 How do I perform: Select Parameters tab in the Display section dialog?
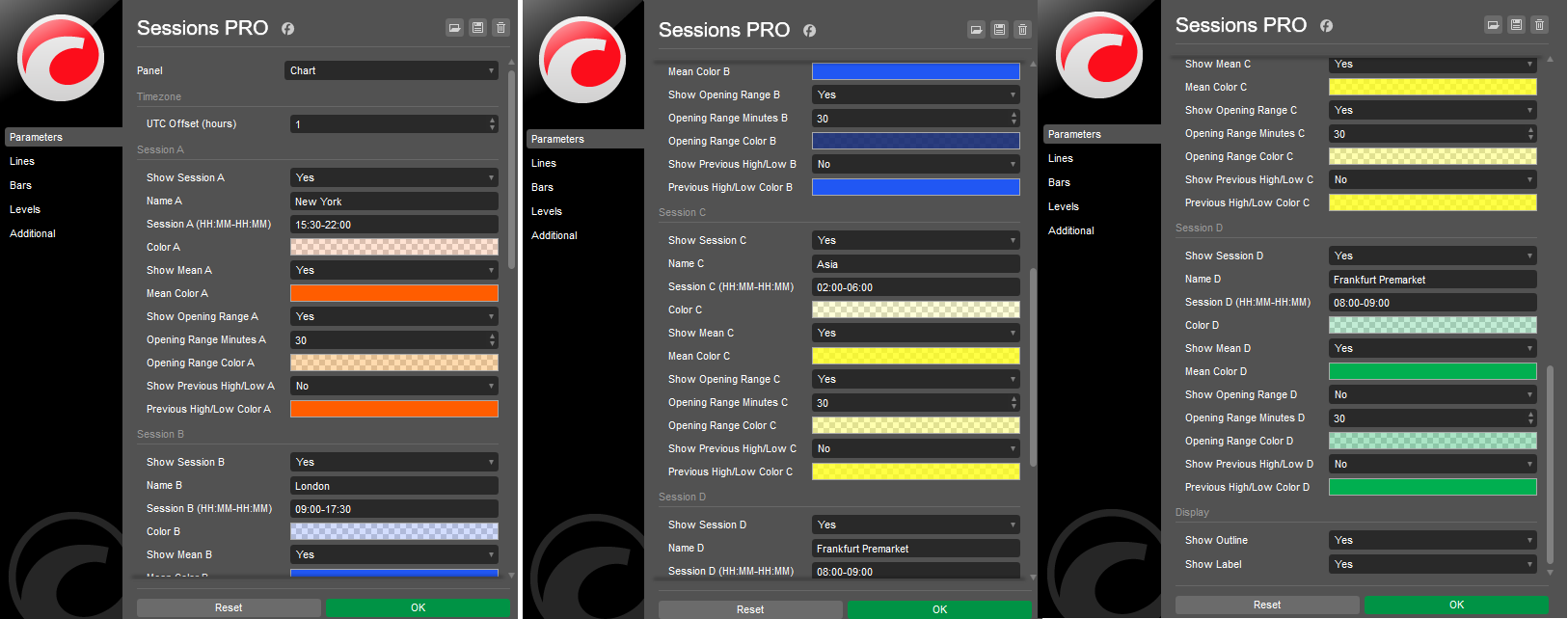click(1102, 134)
